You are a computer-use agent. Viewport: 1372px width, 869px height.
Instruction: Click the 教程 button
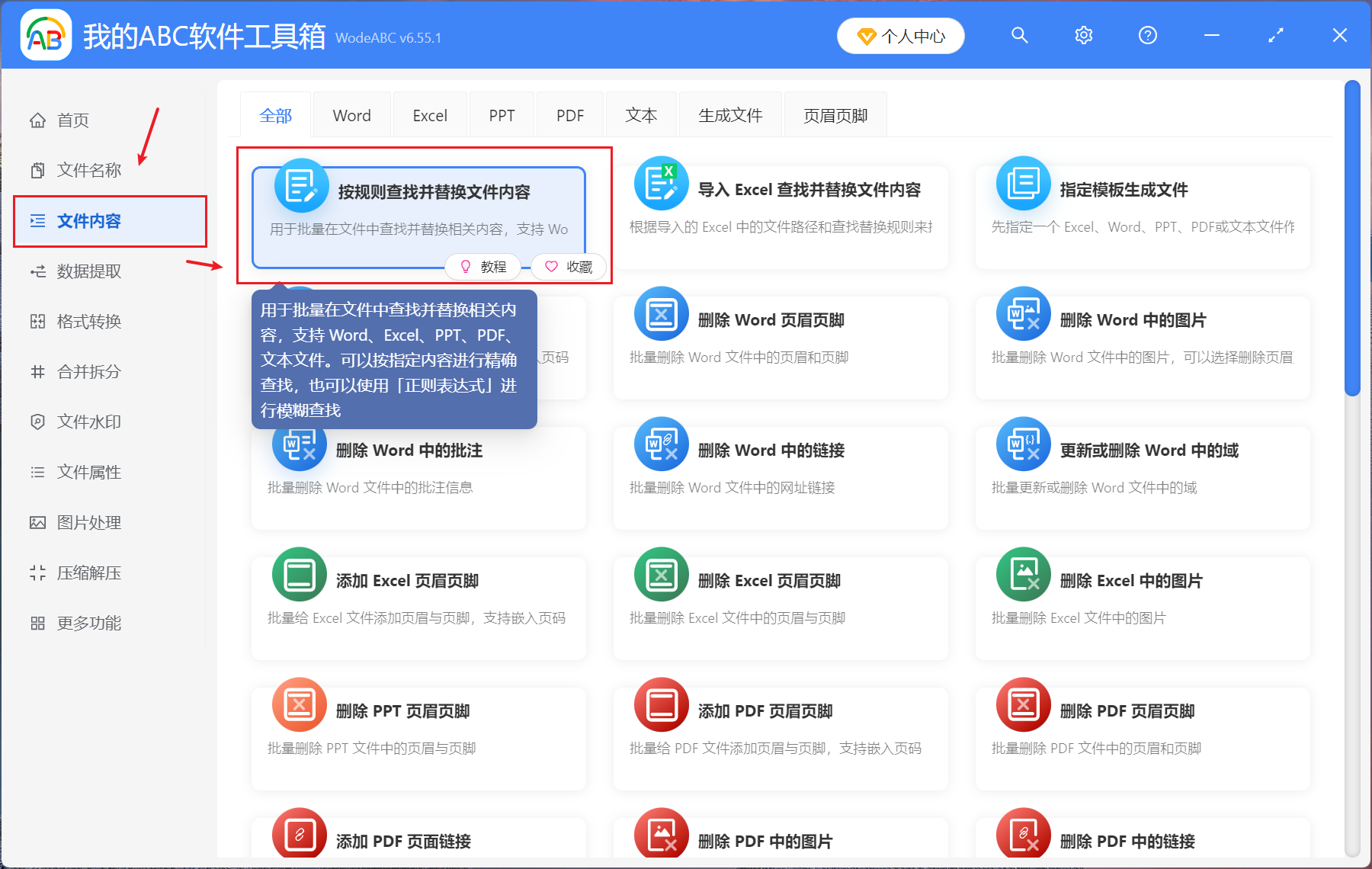(483, 267)
